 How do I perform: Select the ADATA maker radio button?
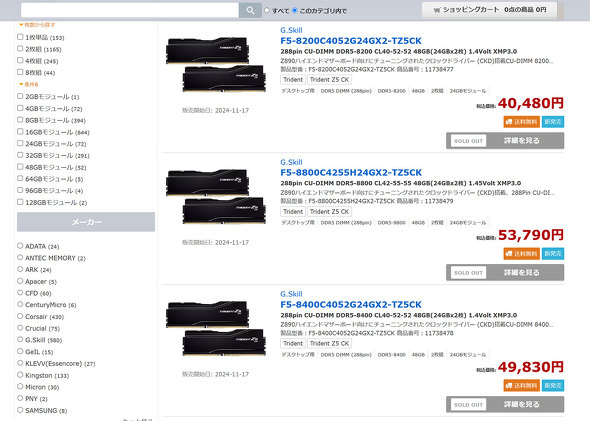pos(20,246)
